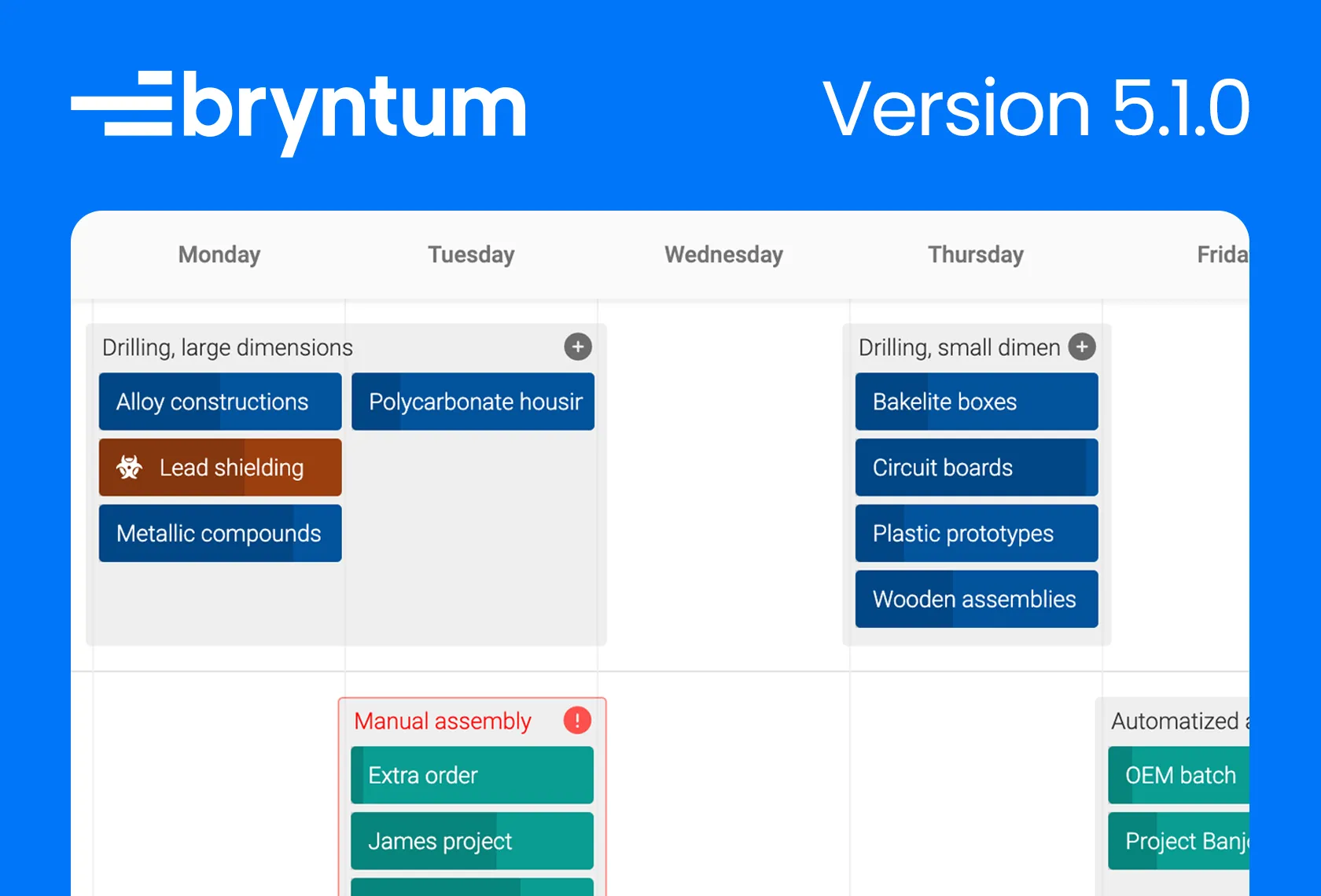Select the Monday column header
This screenshot has height=896, width=1321.
point(219,255)
